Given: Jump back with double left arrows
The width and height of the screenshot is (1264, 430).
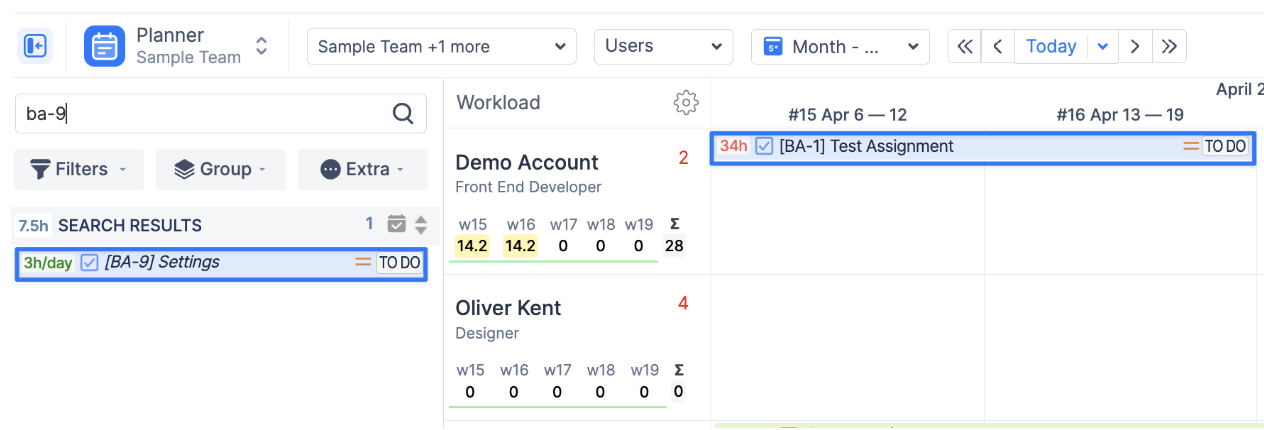Looking at the screenshot, I should click(964, 46).
